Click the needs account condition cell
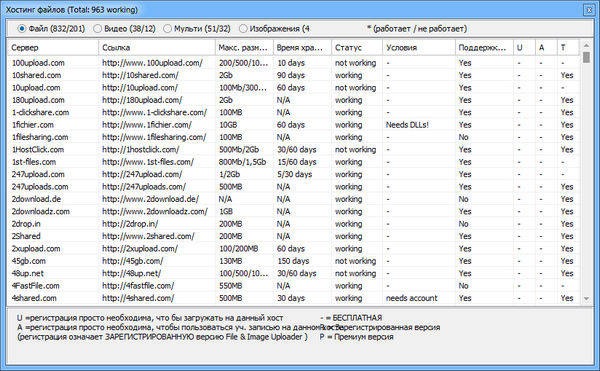This screenshot has height=371, width=600. click(411, 298)
